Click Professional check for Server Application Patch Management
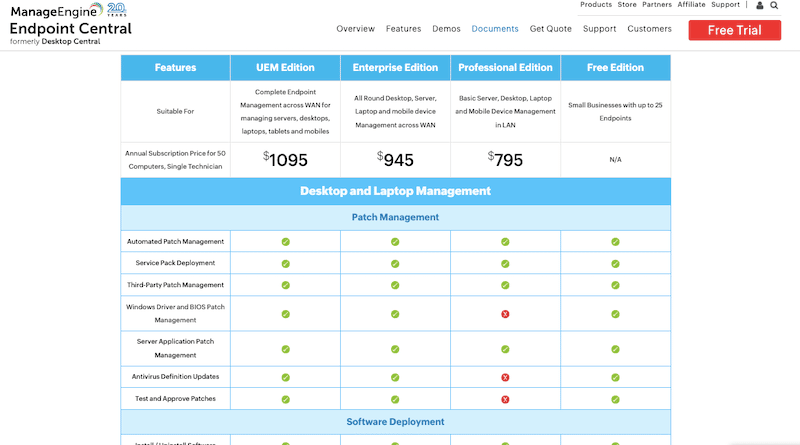 [505, 350]
